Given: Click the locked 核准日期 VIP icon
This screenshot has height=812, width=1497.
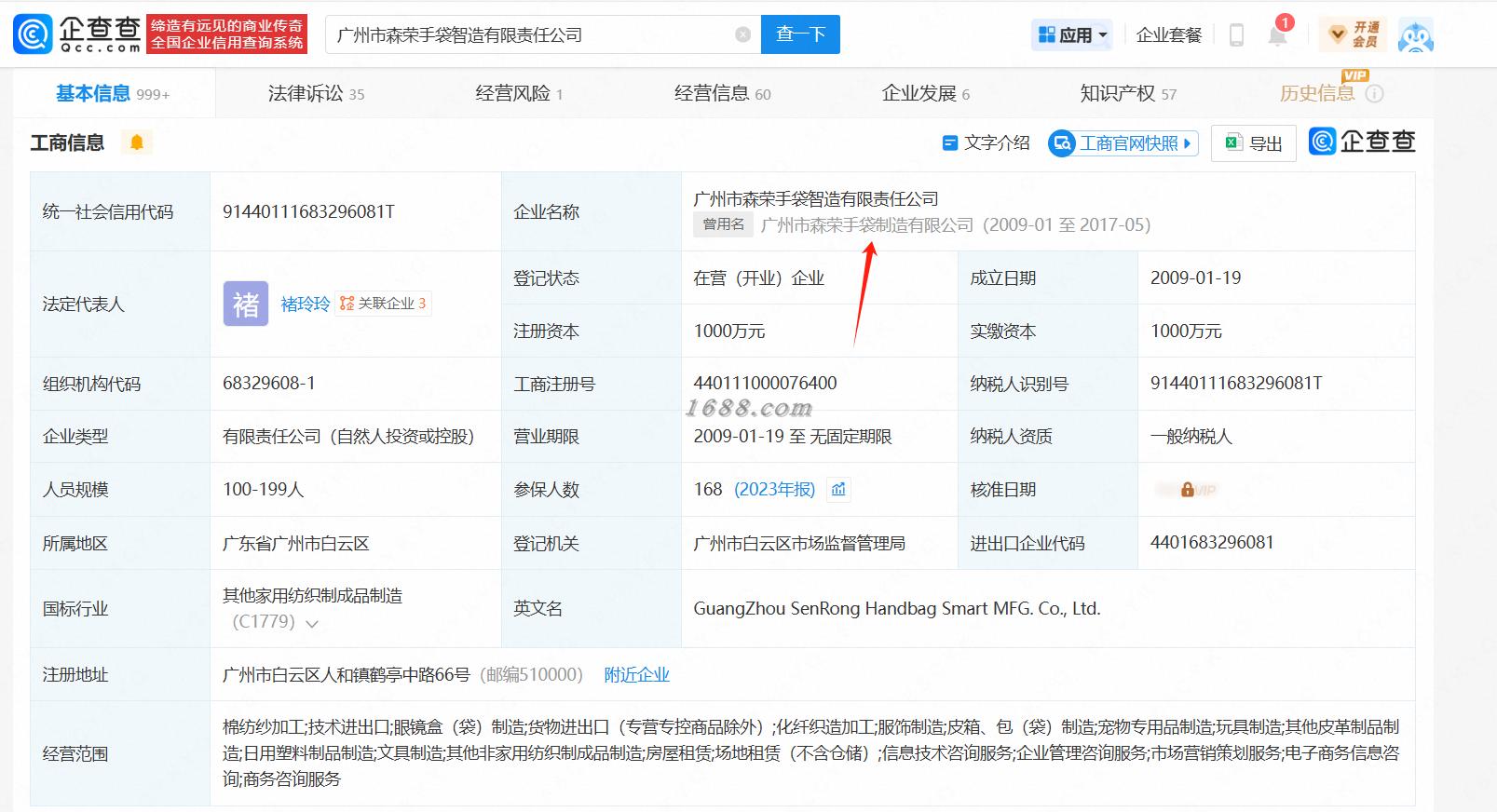Looking at the screenshot, I should click(x=1188, y=490).
